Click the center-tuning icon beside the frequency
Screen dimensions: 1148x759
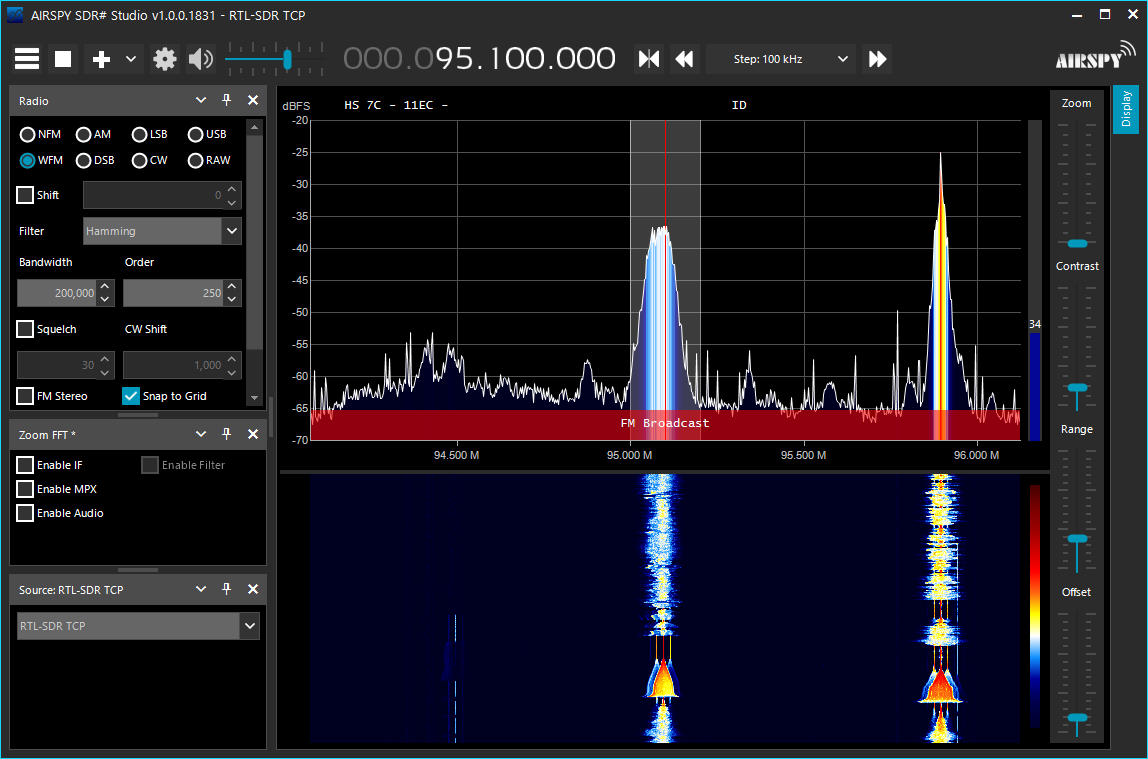click(649, 59)
